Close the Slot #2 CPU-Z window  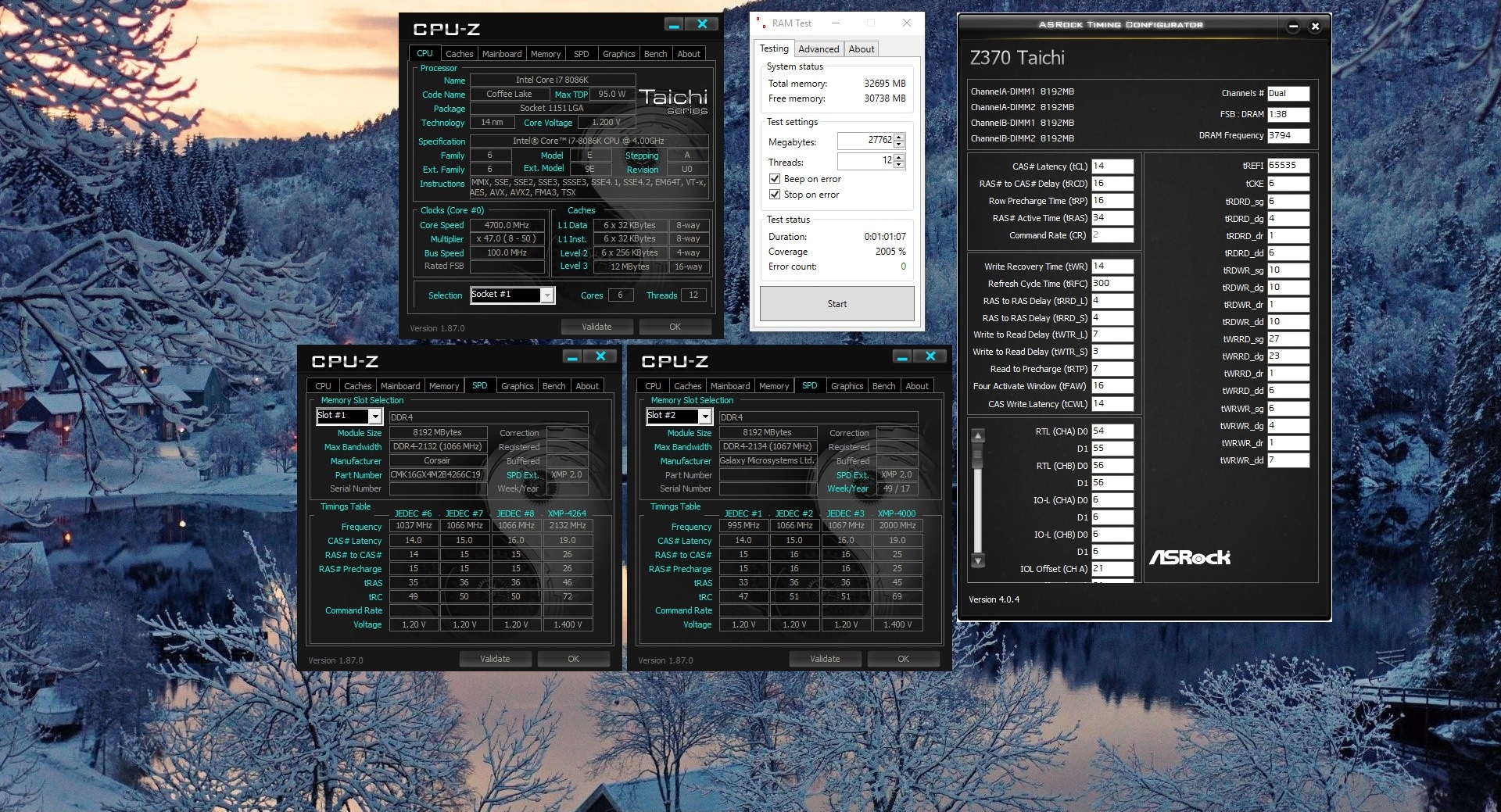930,356
